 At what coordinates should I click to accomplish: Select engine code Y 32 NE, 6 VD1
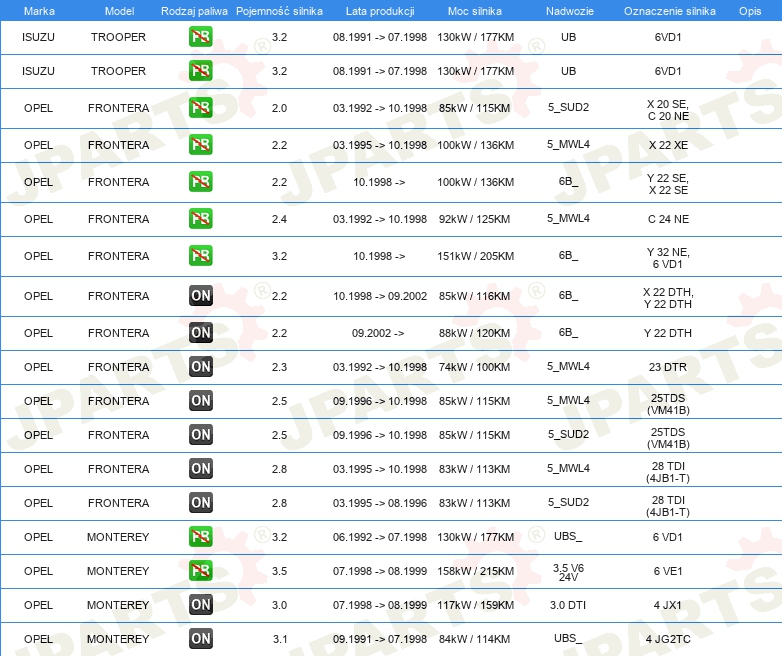(x=668, y=258)
